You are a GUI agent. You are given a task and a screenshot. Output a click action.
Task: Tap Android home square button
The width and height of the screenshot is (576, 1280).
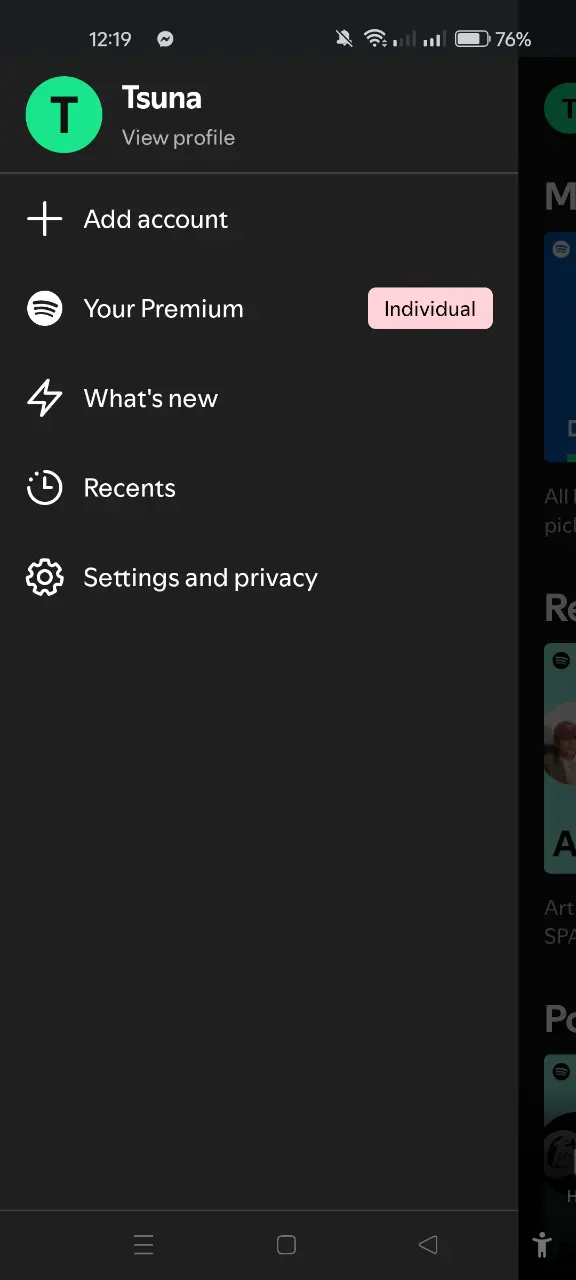(x=286, y=1245)
